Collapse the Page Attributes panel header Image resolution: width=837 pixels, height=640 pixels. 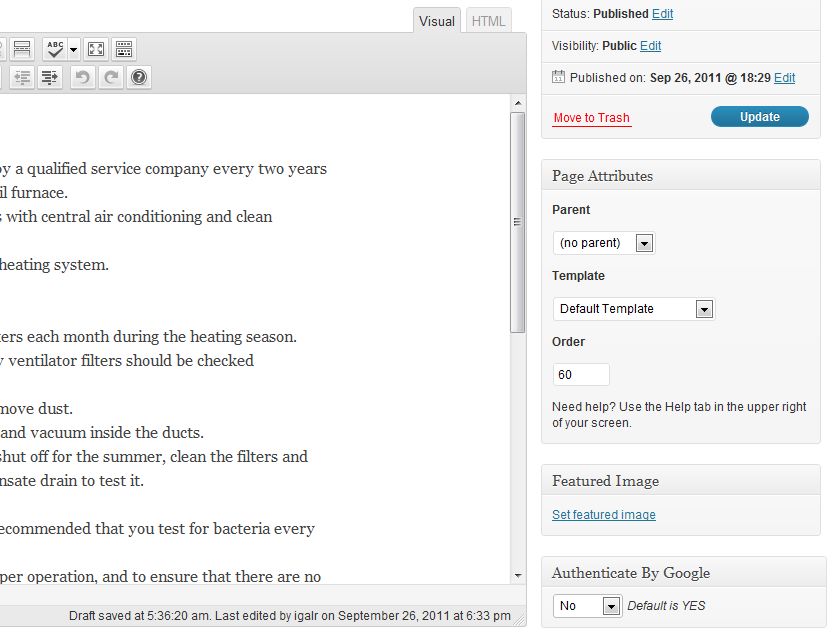click(x=681, y=176)
